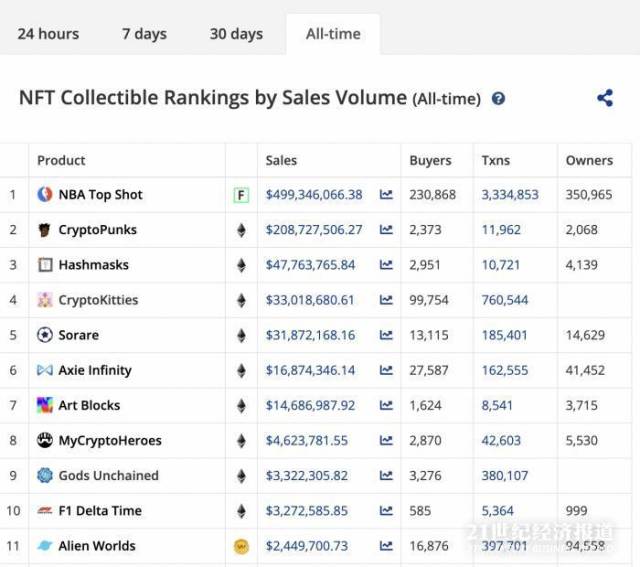Click the Sorare product logo
640x567 pixels.
pyautogui.click(x=44, y=335)
